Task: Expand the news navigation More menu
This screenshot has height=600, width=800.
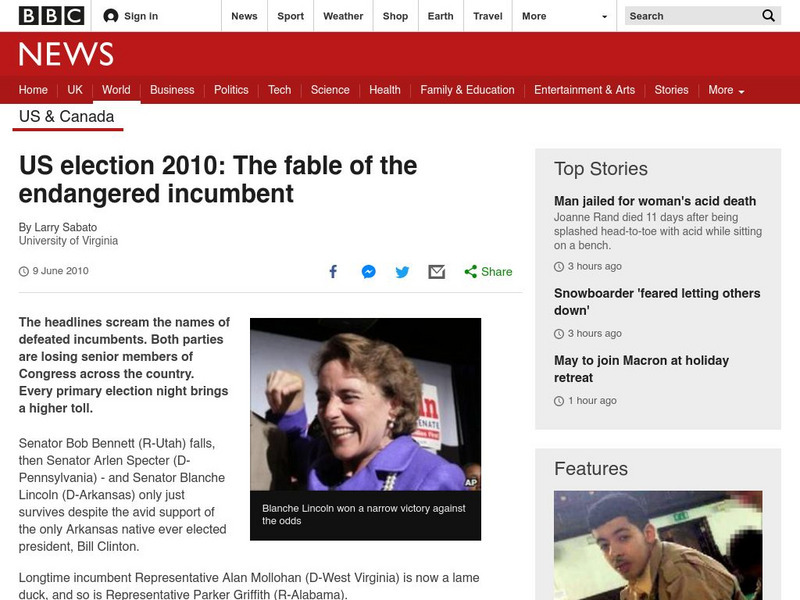Action: (726, 90)
